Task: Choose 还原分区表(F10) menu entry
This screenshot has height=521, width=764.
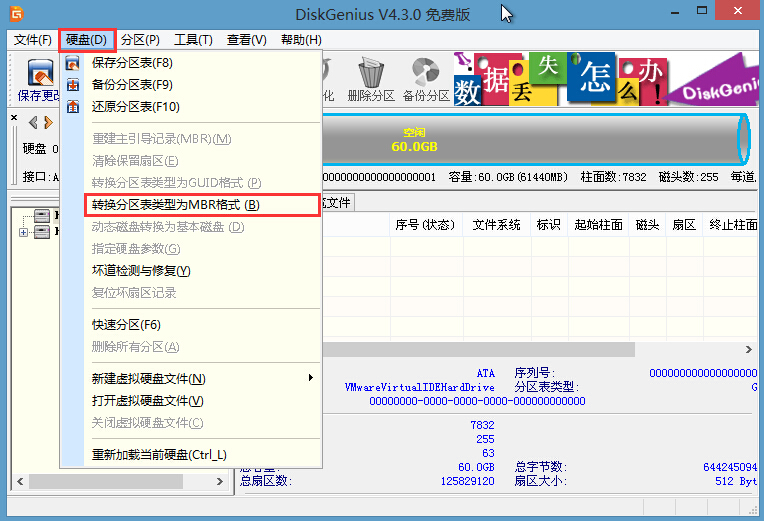Action: pyautogui.click(x=191, y=107)
